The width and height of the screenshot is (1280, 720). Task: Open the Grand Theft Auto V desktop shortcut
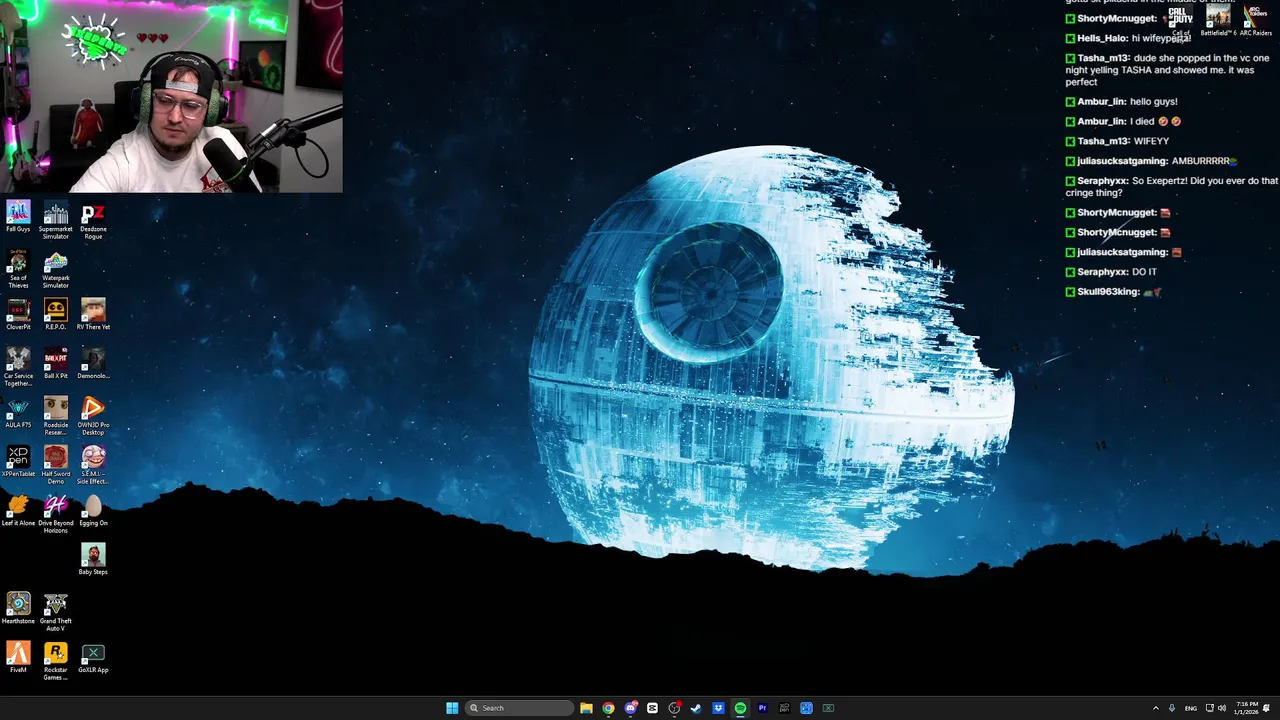pos(56,612)
